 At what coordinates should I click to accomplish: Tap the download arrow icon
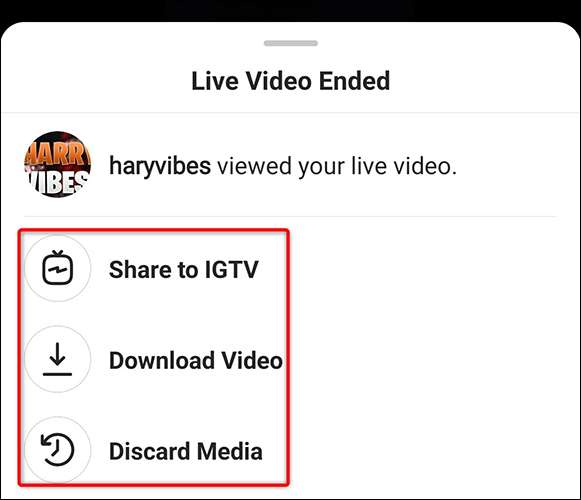pyautogui.click(x=57, y=359)
